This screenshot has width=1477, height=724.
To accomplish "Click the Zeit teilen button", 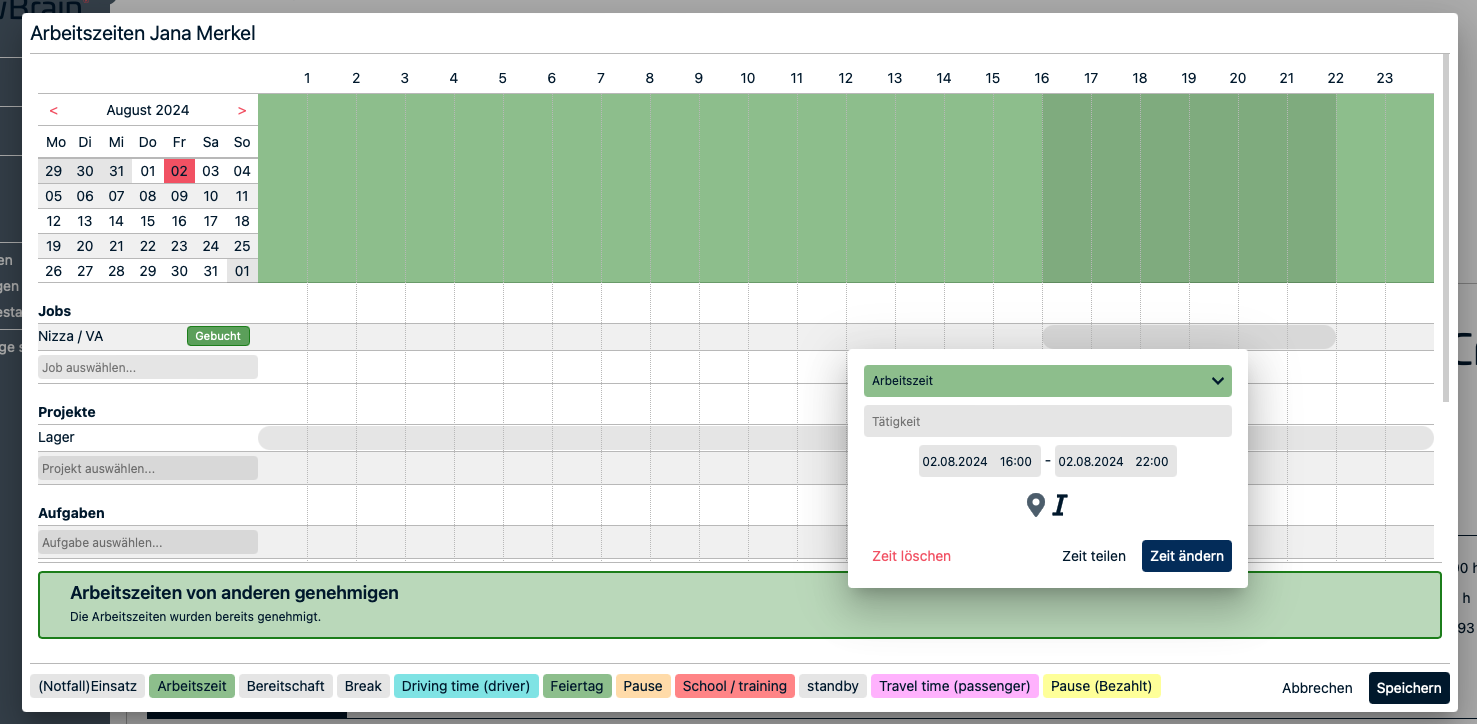I will pyautogui.click(x=1093, y=556).
